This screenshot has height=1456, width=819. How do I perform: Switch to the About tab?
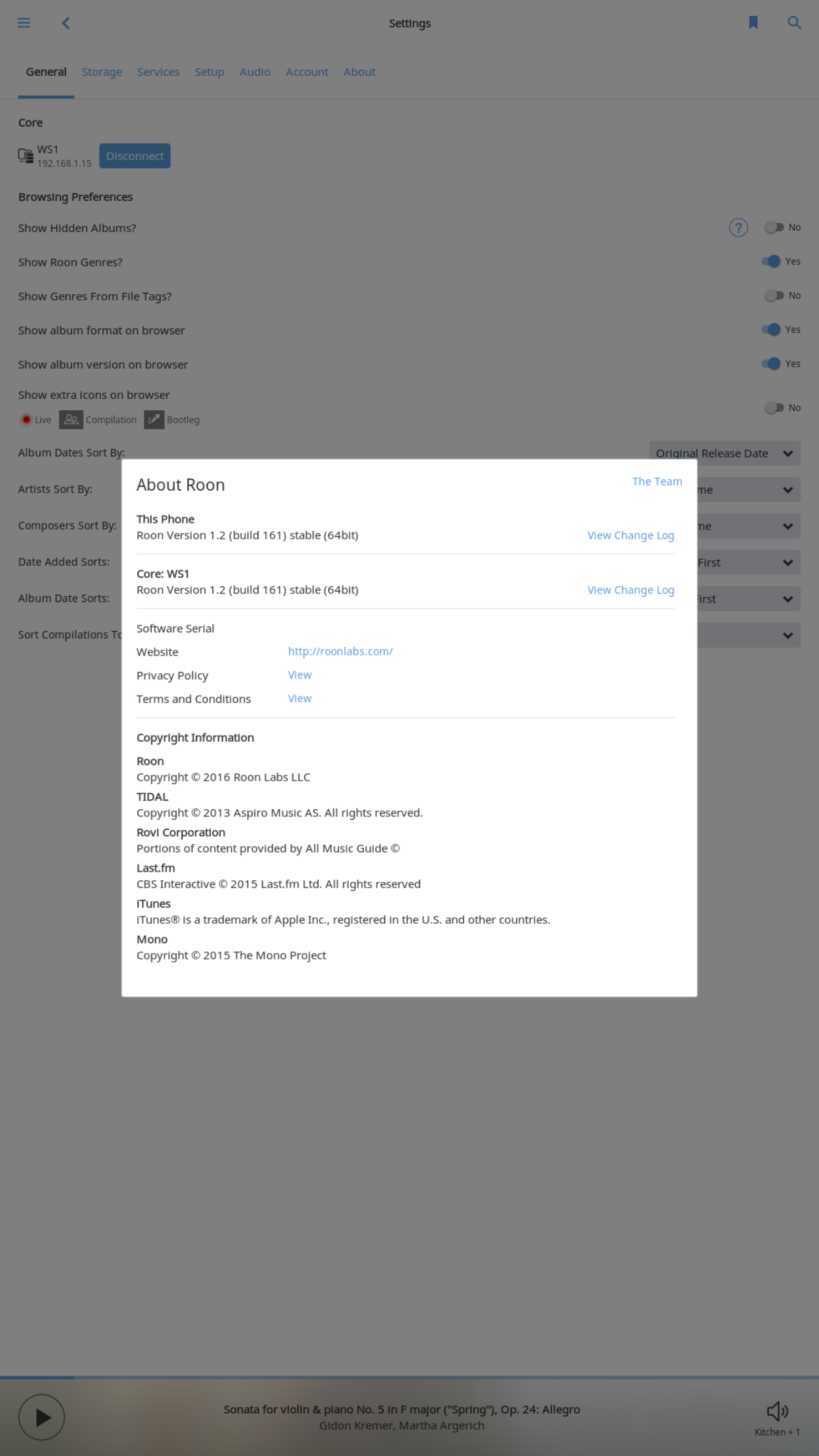pyautogui.click(x=359, y=72)
